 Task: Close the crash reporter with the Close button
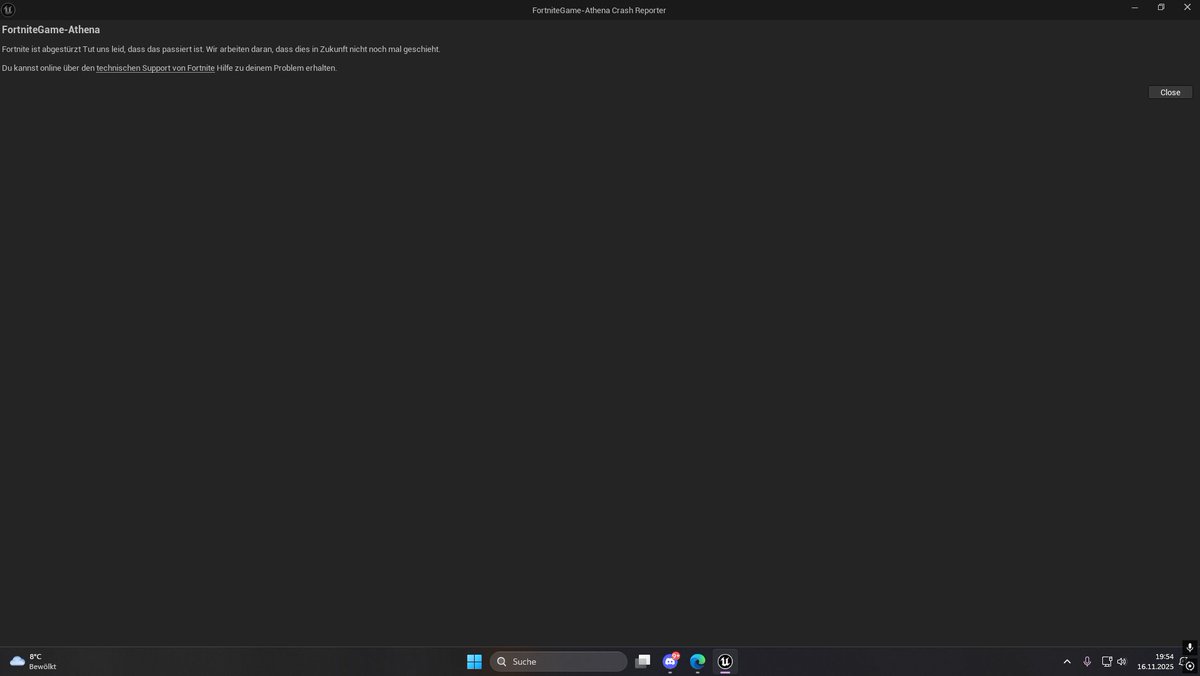tap(1170, 92)
